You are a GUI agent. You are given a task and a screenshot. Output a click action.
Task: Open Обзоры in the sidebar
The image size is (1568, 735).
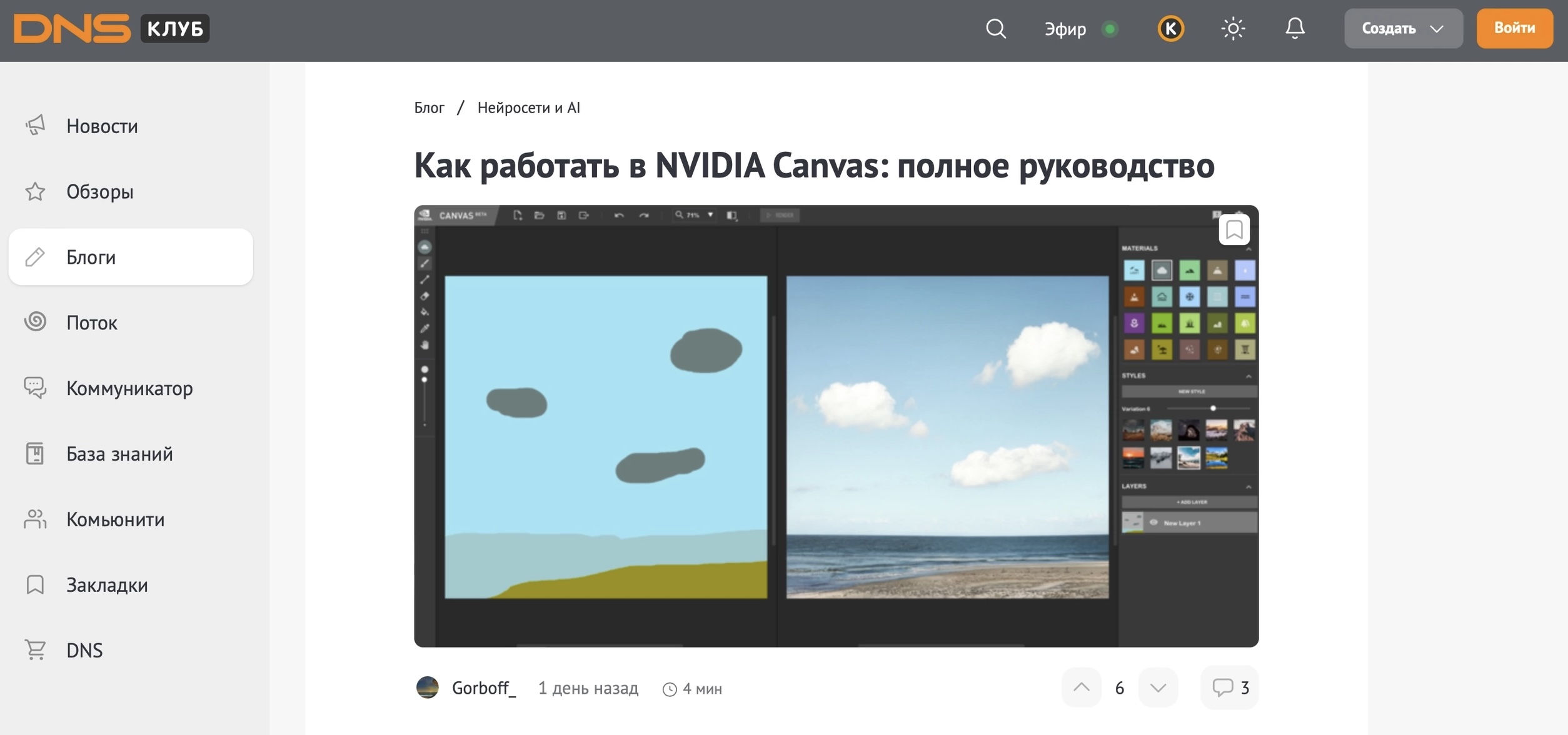pyautogui.click(x=131, y=191)
